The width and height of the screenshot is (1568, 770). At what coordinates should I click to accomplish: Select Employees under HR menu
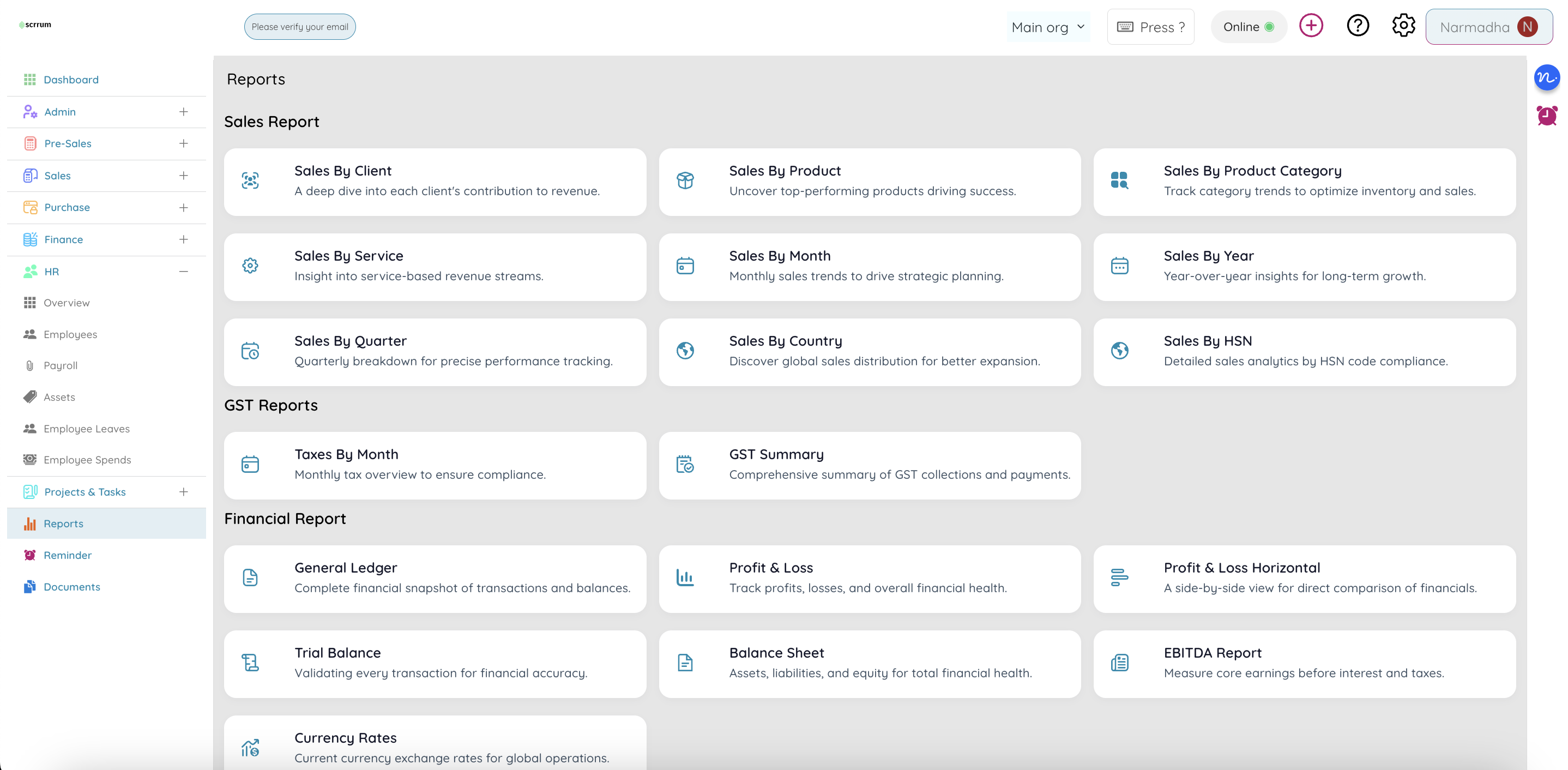[70, 334]
